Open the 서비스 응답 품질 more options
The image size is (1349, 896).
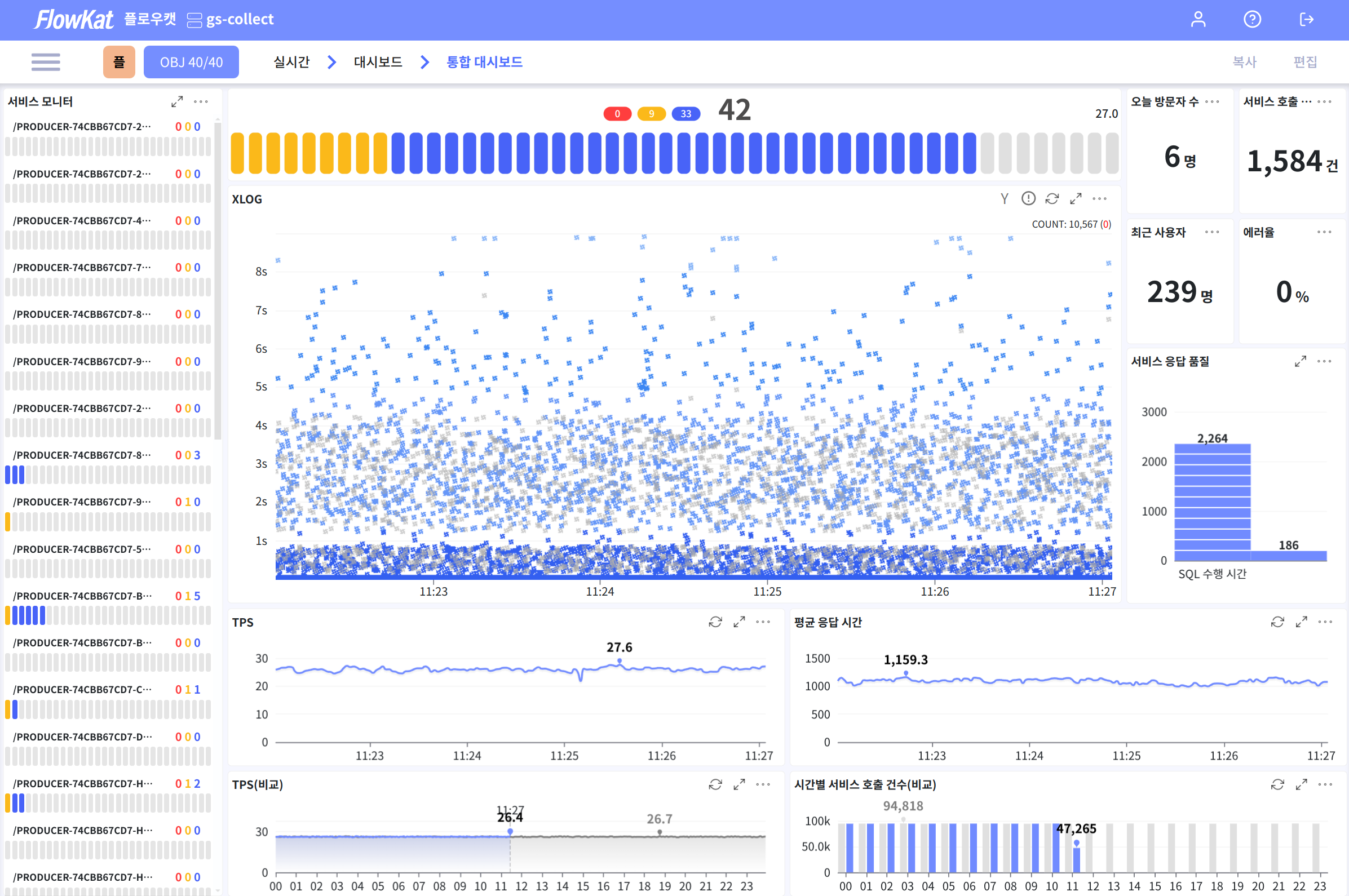pyautogui.click(x=1324, y=361)
